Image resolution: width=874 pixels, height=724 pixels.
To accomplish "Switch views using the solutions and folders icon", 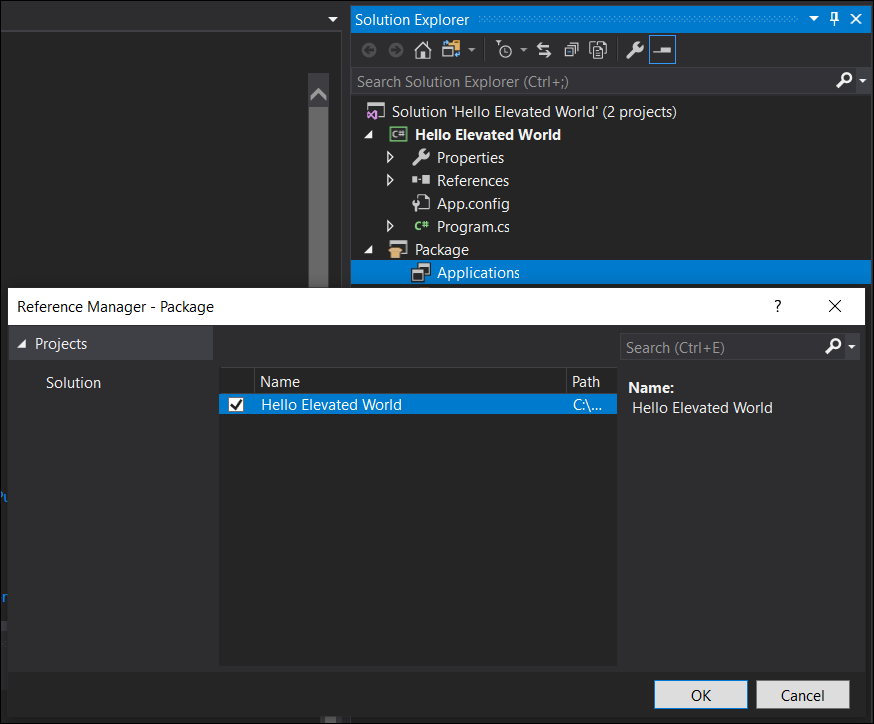I will tap(451, 50).
